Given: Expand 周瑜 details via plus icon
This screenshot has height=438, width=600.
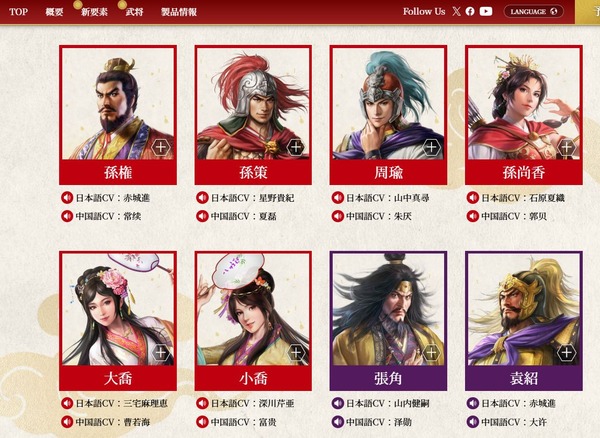Looking at the screenshot, I should (x=431, y=147).
